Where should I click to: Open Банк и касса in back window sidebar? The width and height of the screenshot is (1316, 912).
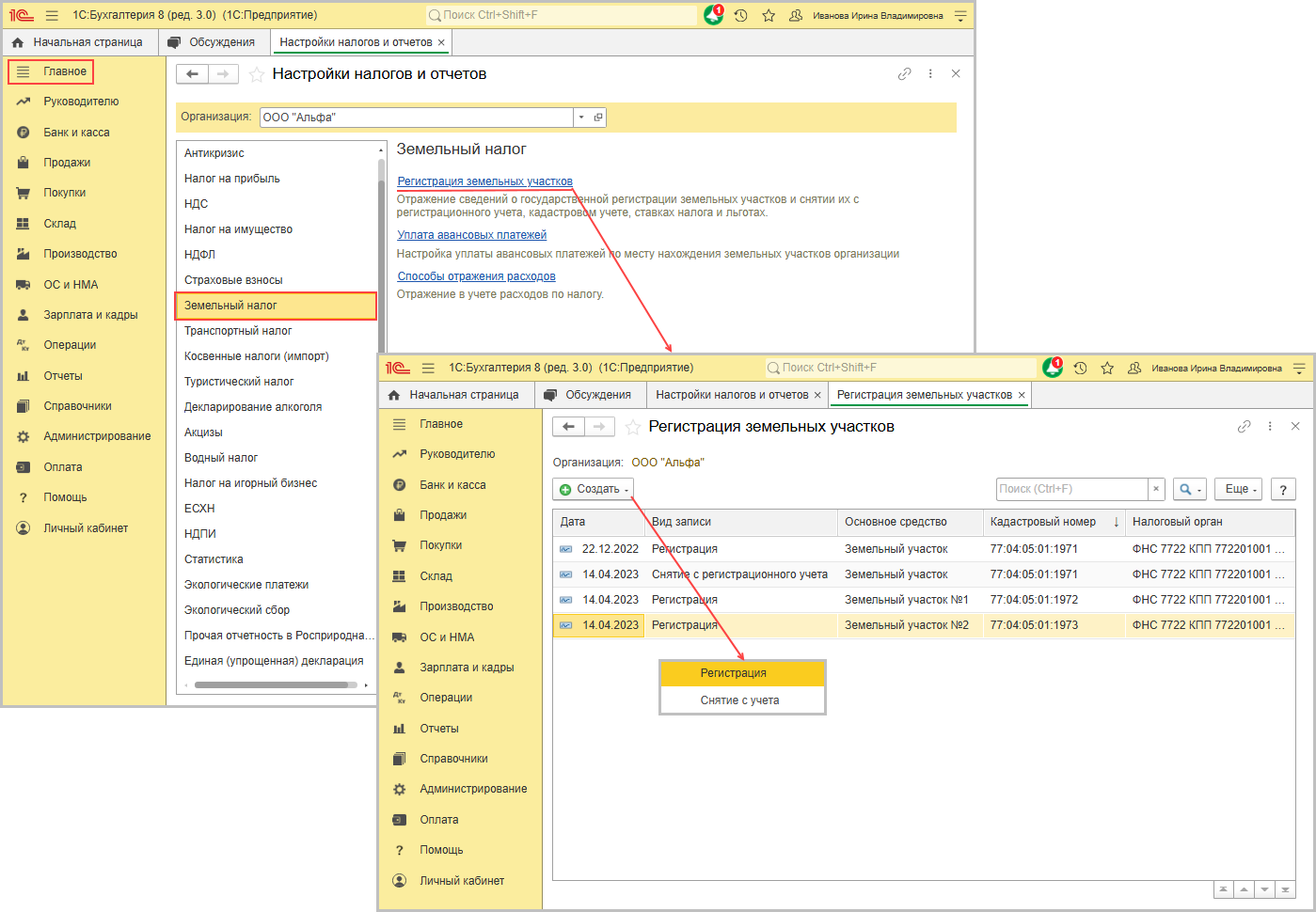[x=76, y=133]
